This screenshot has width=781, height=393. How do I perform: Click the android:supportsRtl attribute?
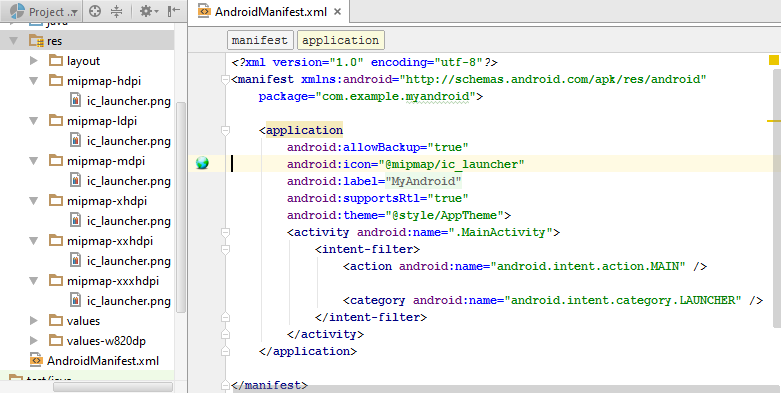pyautogui.click(x=353, y=198)
